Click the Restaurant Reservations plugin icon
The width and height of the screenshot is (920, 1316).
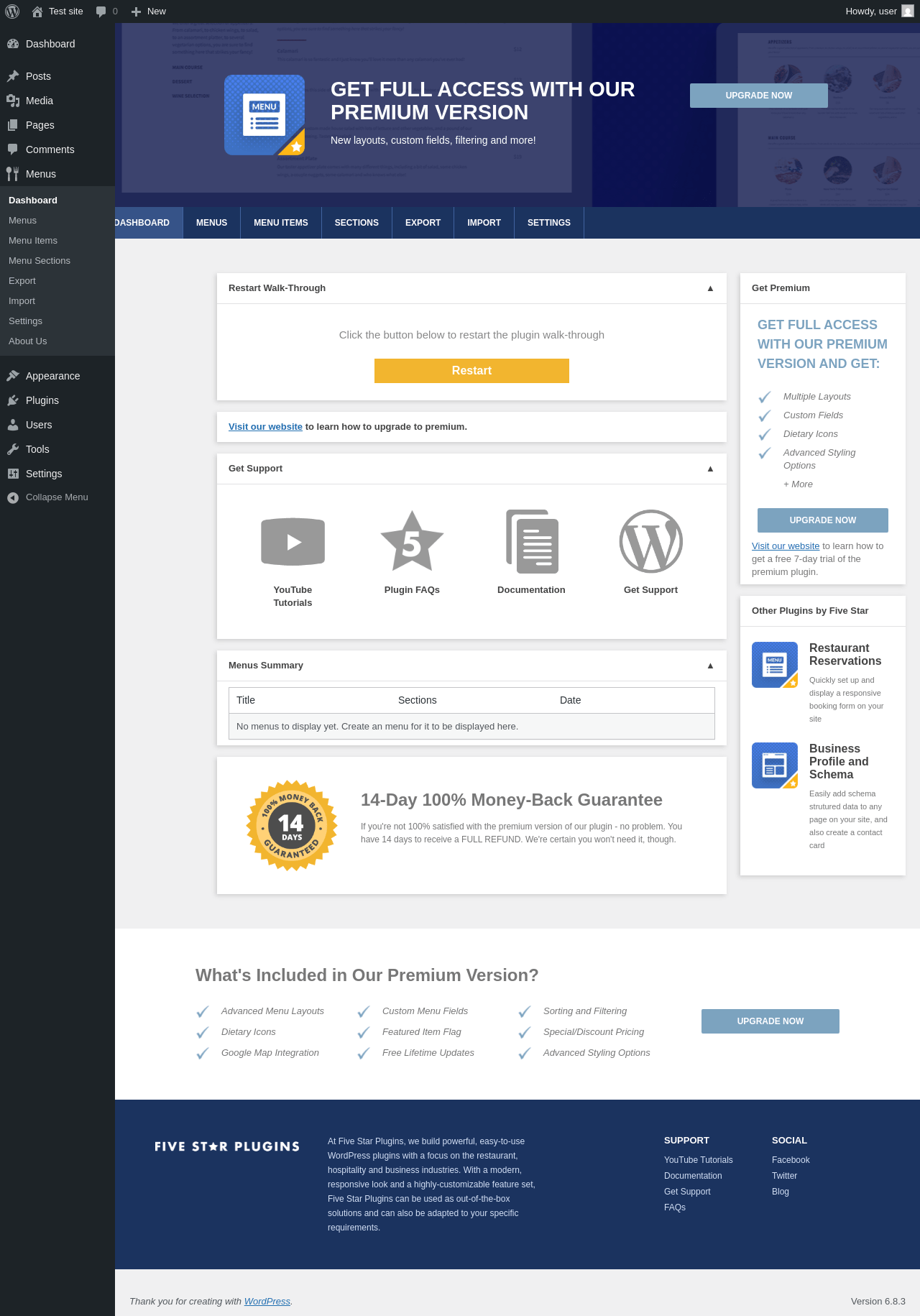click(x=775, y=665)
